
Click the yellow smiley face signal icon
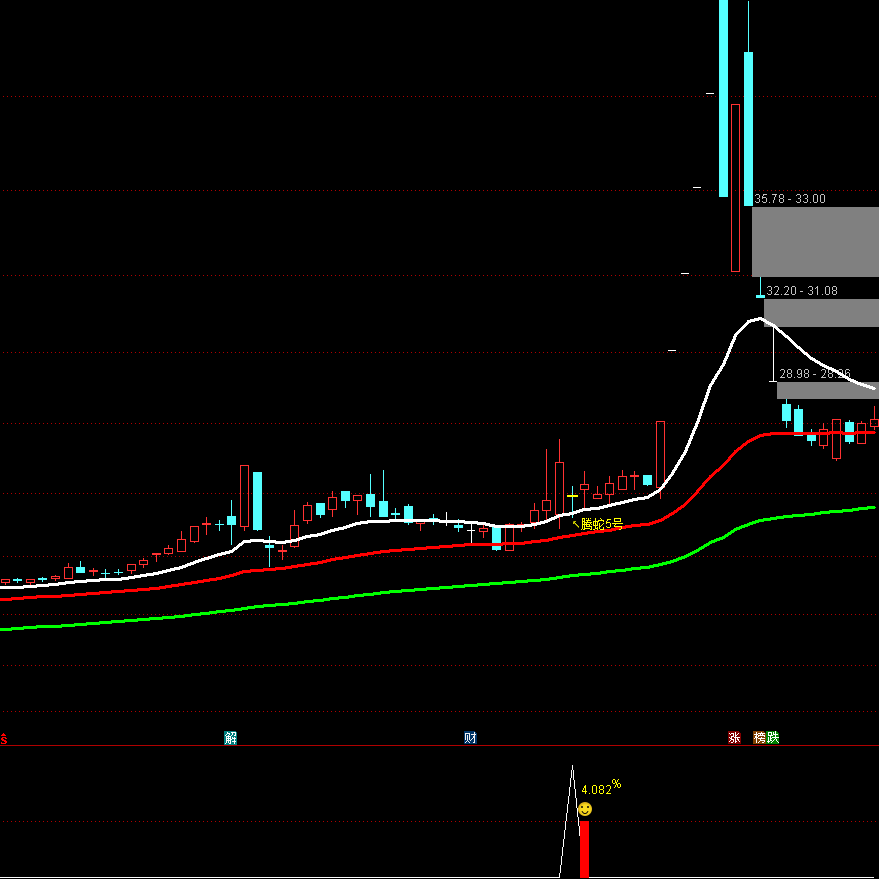pos(585,809)
